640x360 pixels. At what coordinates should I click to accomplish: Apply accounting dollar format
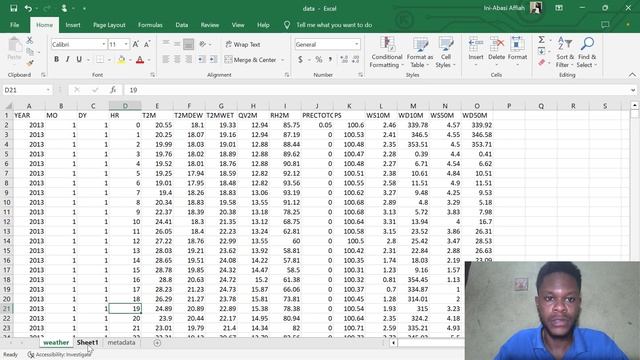[300, 60]
